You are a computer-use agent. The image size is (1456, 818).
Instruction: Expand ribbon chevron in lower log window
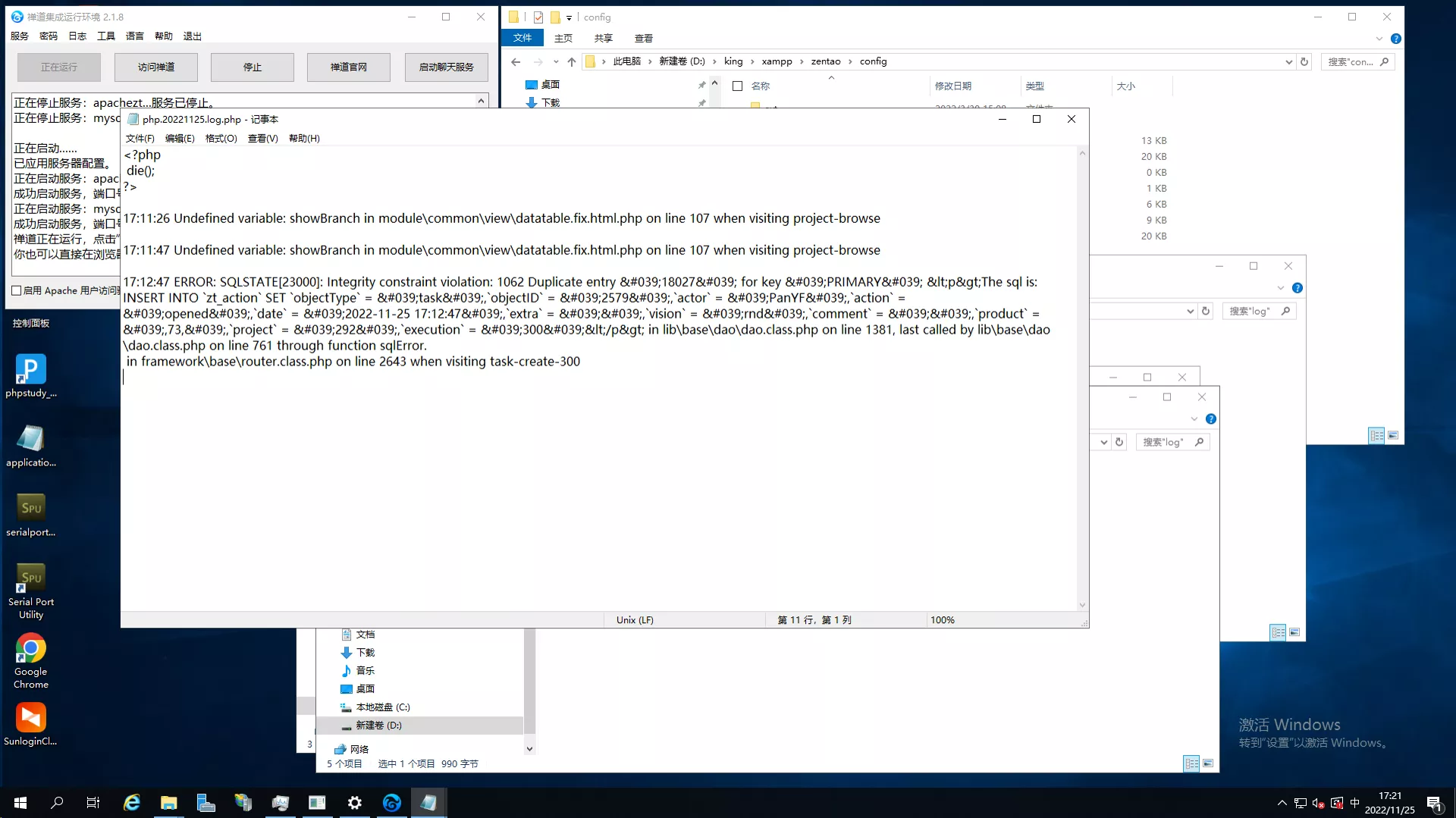(1194, 419)
